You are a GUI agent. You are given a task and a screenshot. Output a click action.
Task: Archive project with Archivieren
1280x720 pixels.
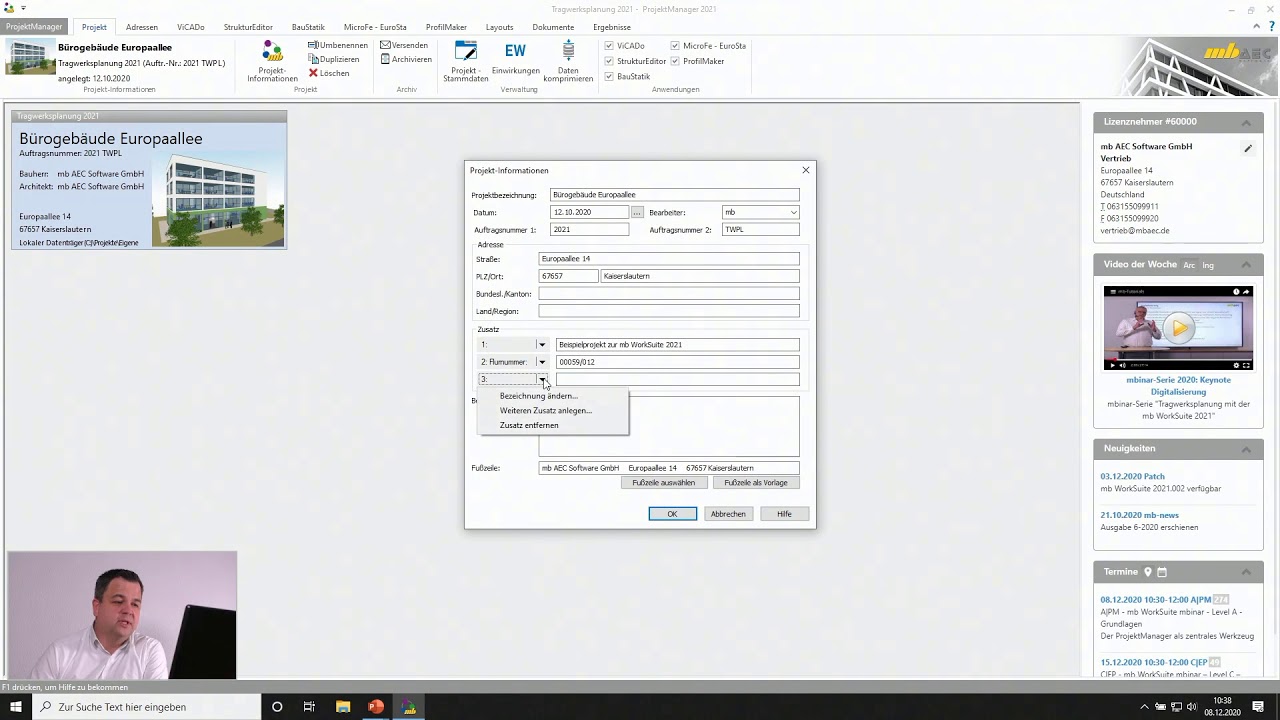(x=406, y=59)
